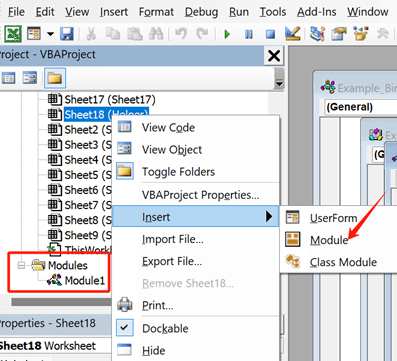Choose Toggle Folders from context menu
Screen dimensions: 397x361
click(x=196, y=172)
